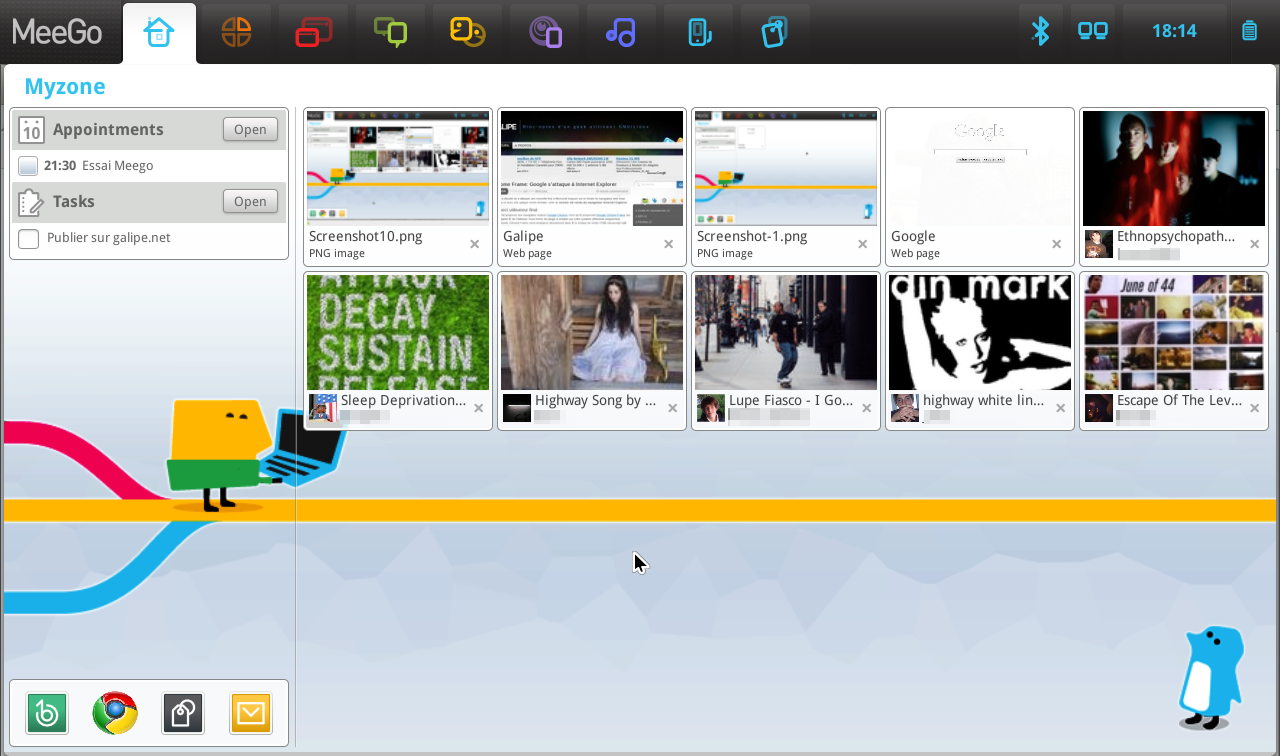Screen dimensions: 1280x756
Task: Open the Media music note panel
Action: click(620, 32)
